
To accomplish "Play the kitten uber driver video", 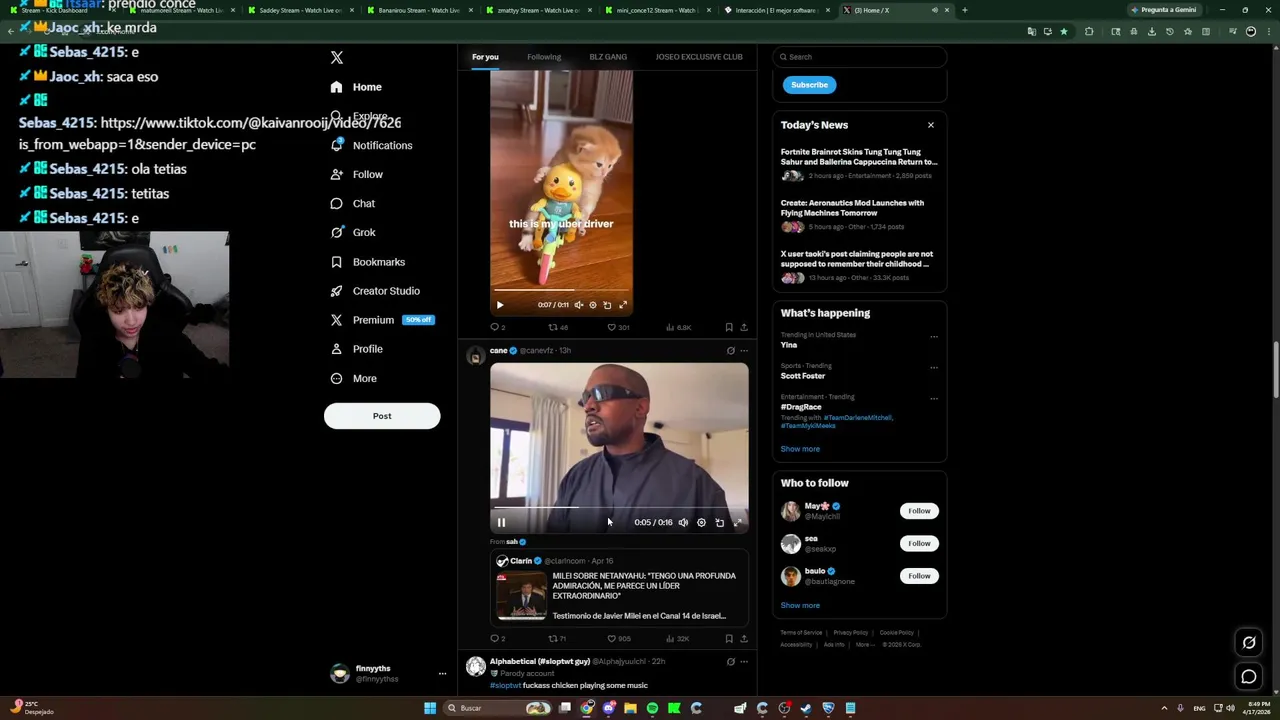I will pyautogui.click(x=500, y=305).
